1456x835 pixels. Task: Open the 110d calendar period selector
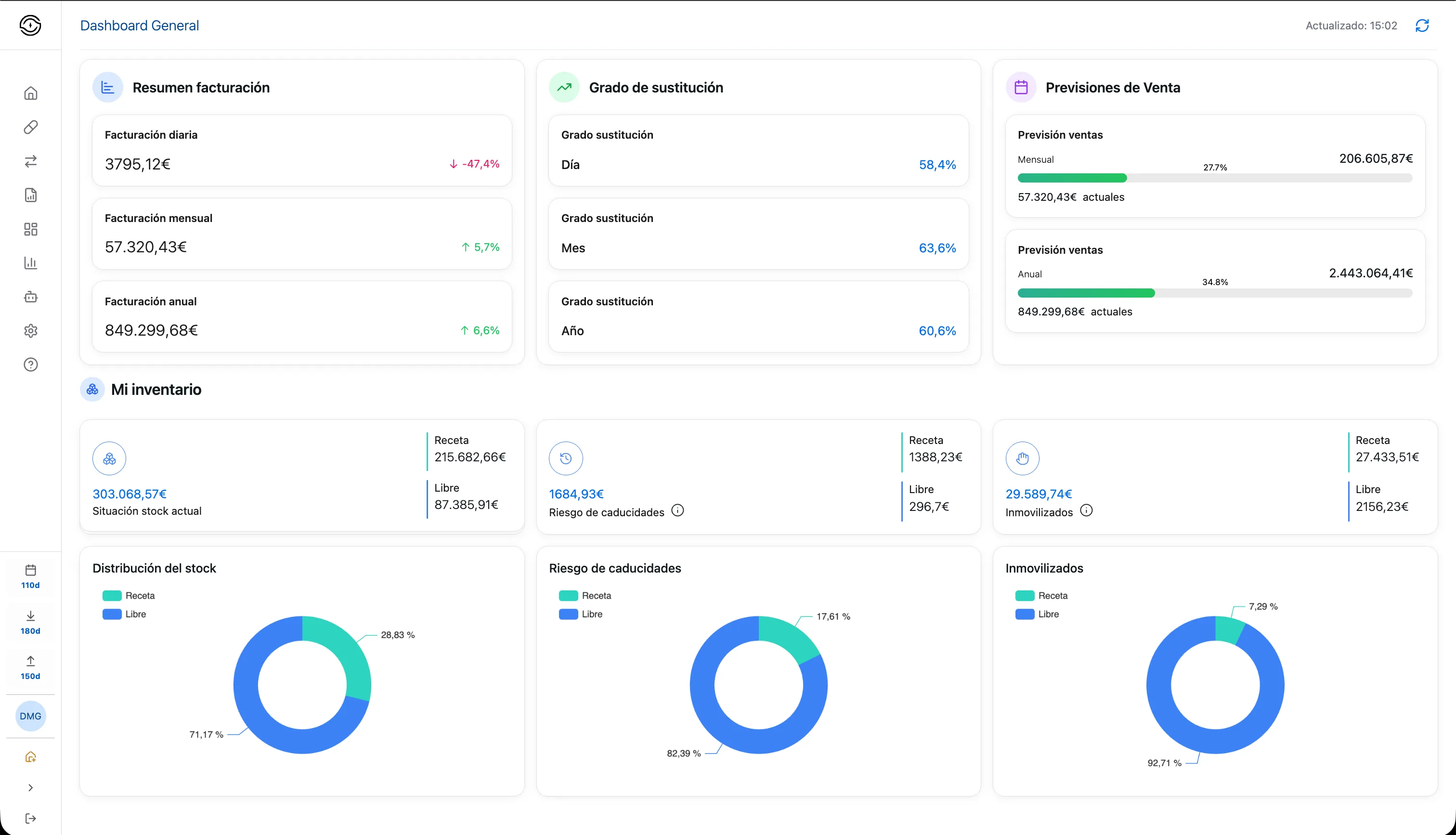[x=31, y=576]
